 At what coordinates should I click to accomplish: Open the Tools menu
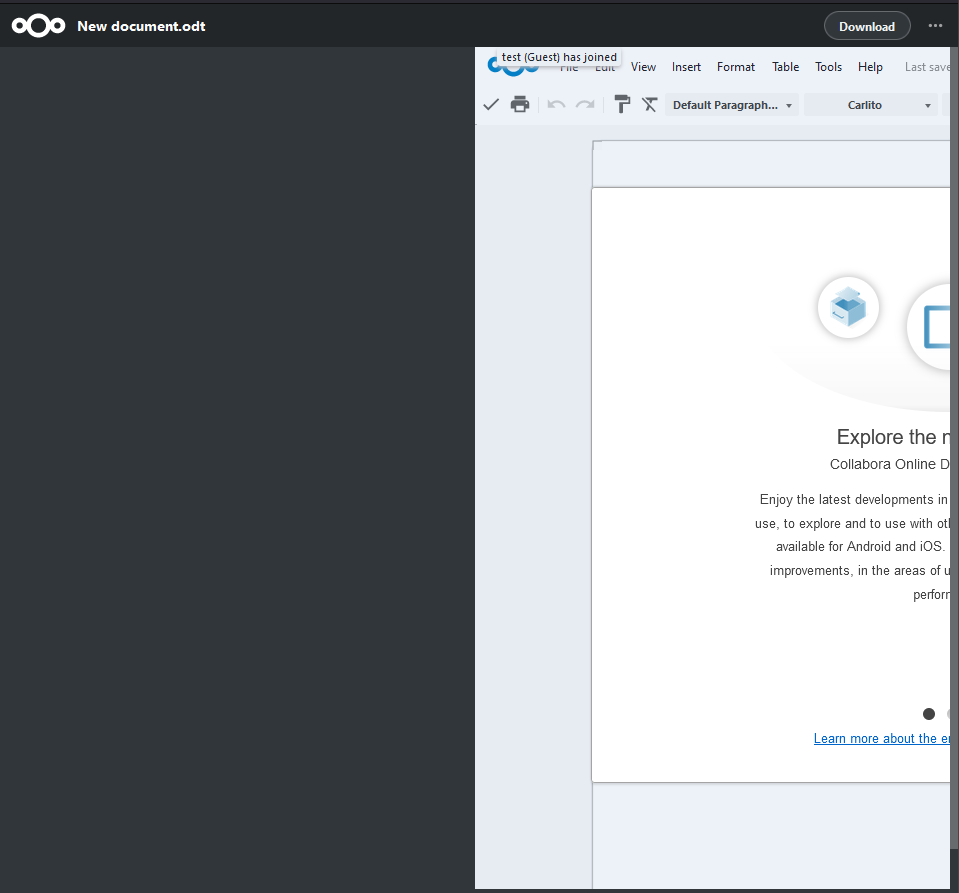[829, 67]
